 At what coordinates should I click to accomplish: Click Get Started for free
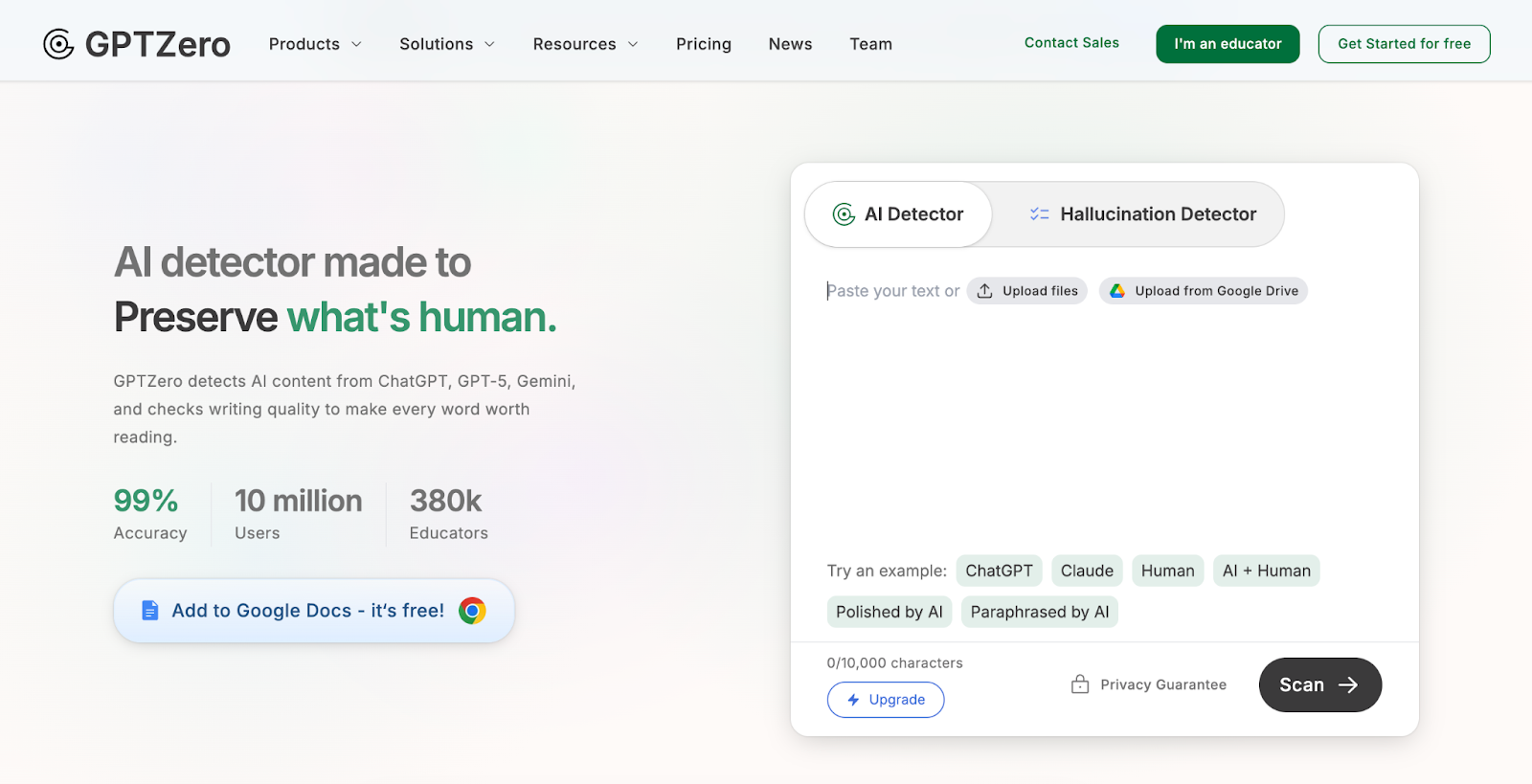pos(1404,44)
